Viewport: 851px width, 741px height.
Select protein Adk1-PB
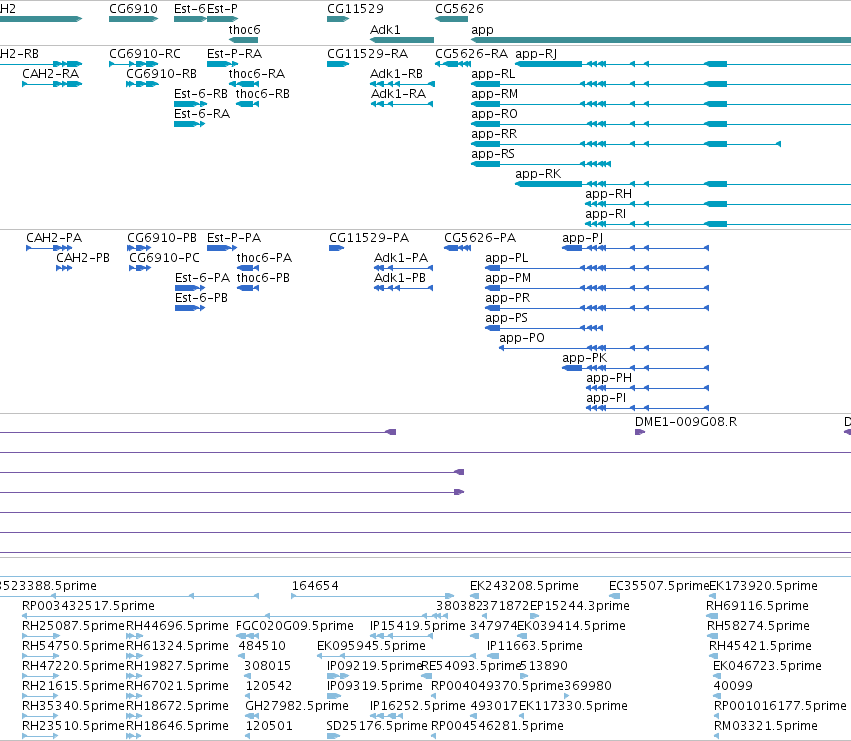pos(400,278)
